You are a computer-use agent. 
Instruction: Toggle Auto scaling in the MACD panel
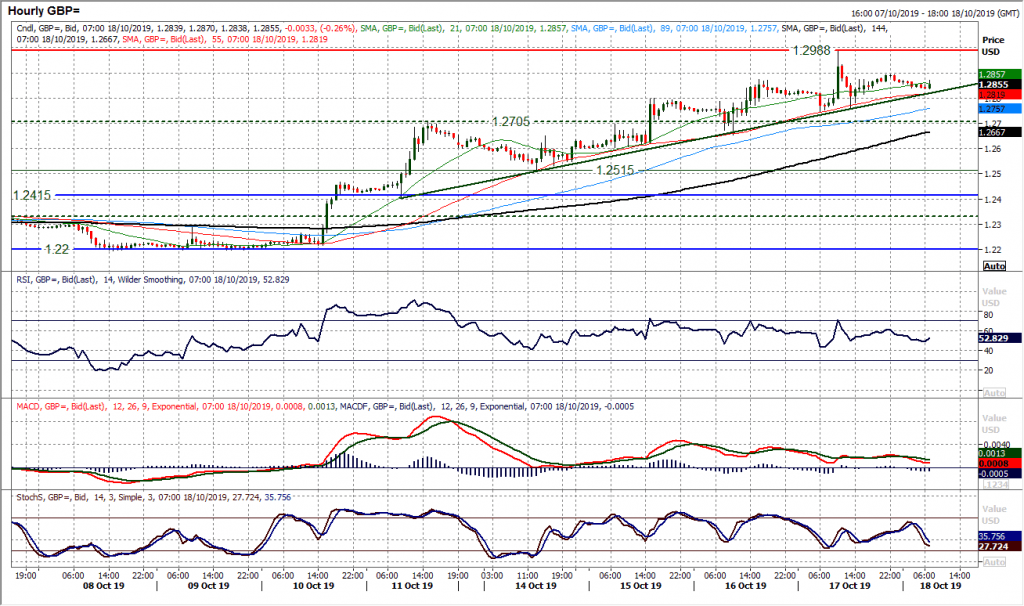pos(994,484)
